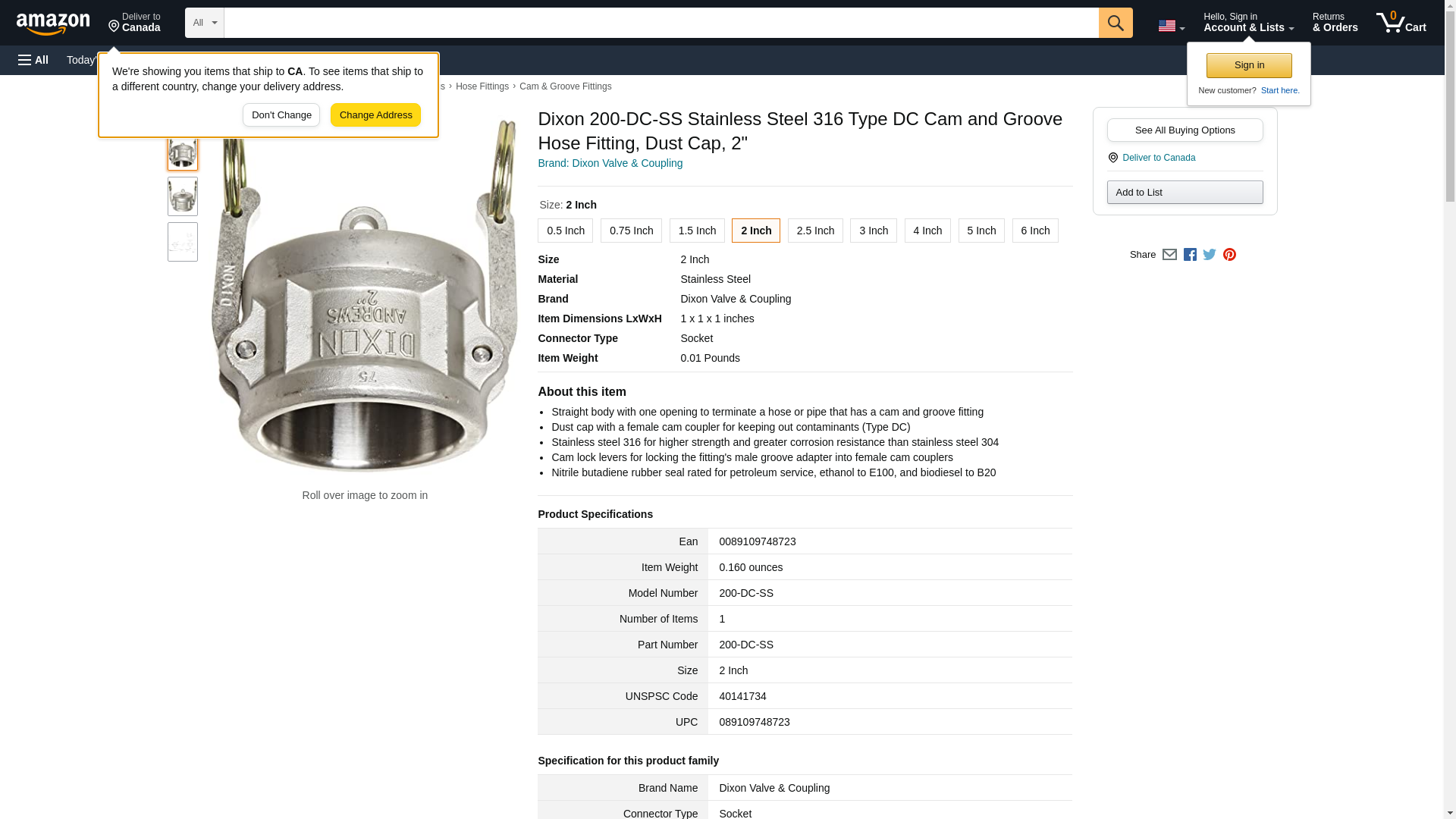Open the cart icon
The width and height of the screenshot is (1456, 819).
1401,23
